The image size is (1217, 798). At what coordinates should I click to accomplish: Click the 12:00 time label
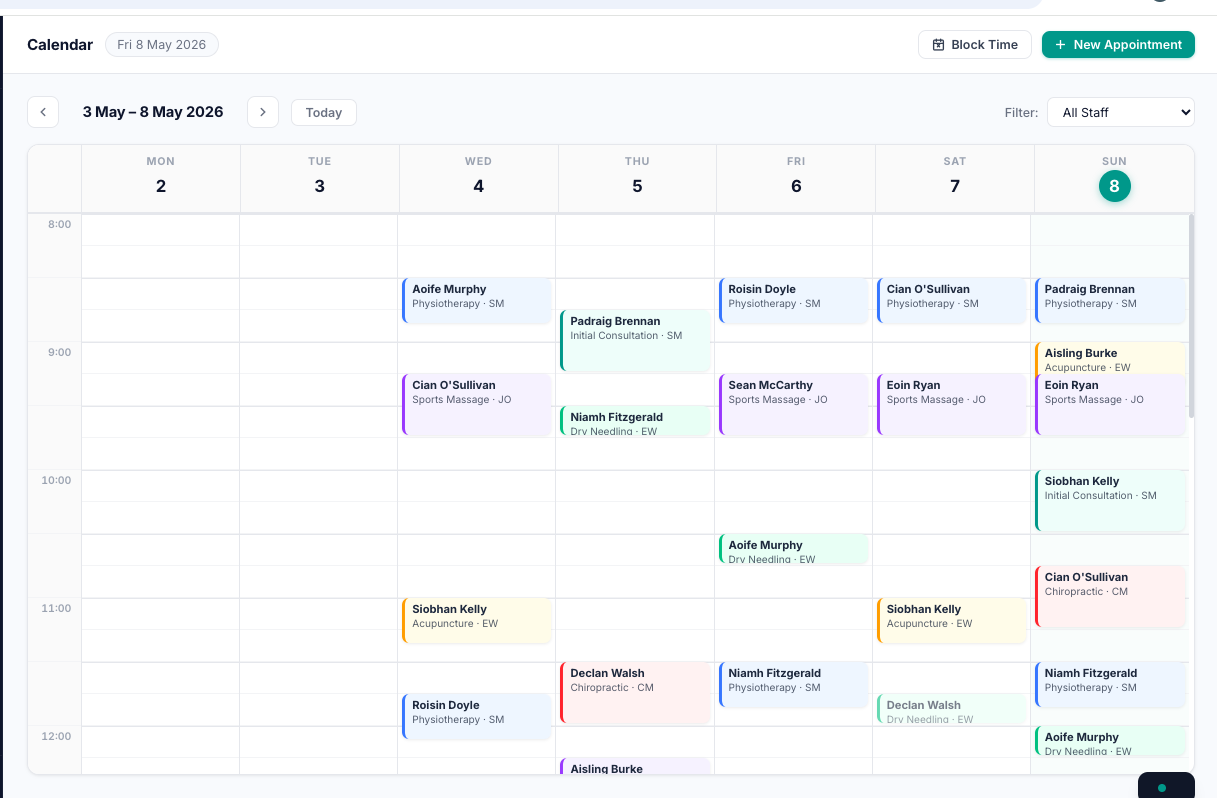56,736
